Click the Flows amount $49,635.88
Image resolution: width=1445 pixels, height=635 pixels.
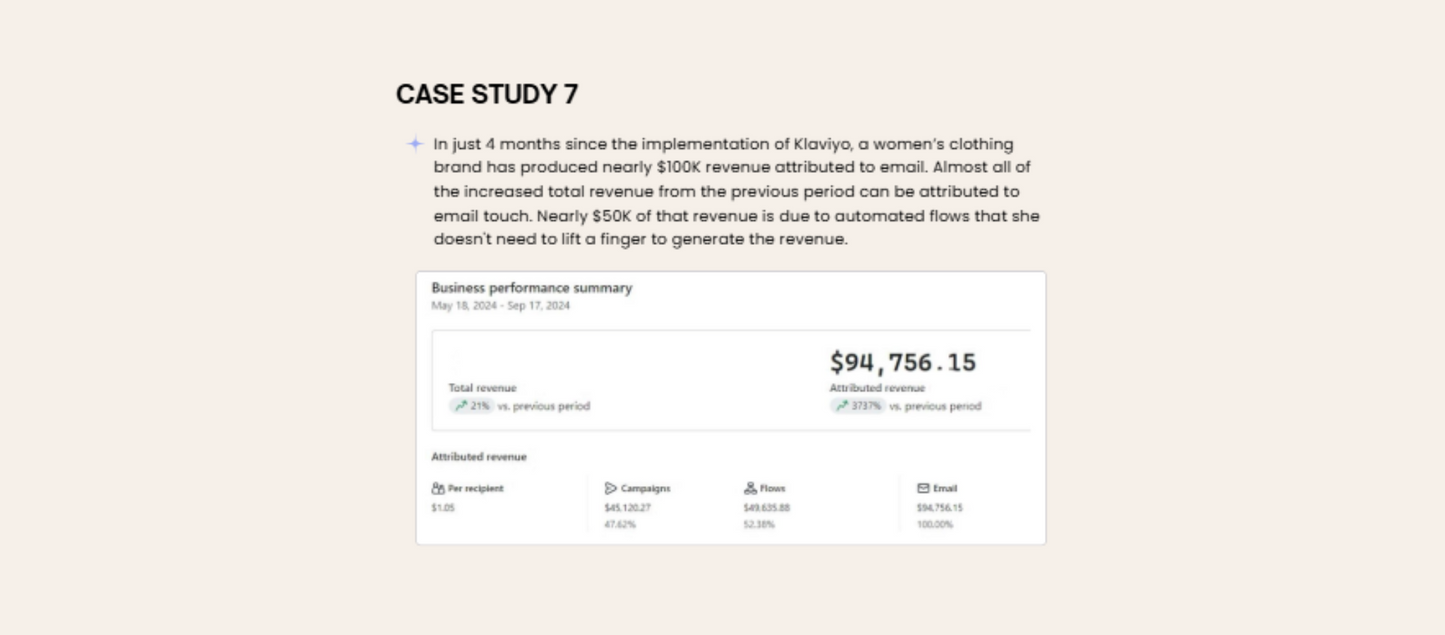click(766, 508)
